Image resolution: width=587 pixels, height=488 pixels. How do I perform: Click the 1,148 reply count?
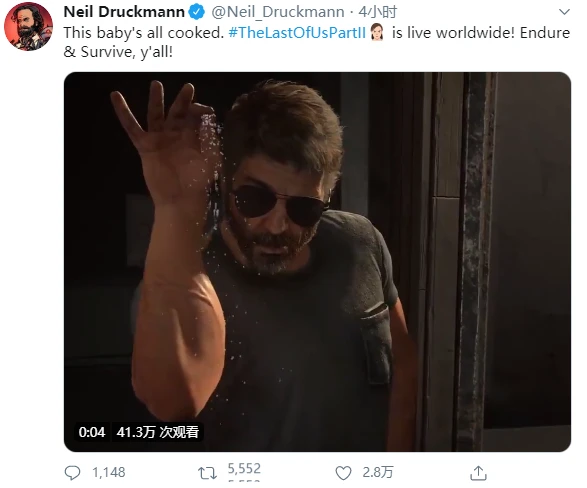pyautogui.click(x=109, y=473)
